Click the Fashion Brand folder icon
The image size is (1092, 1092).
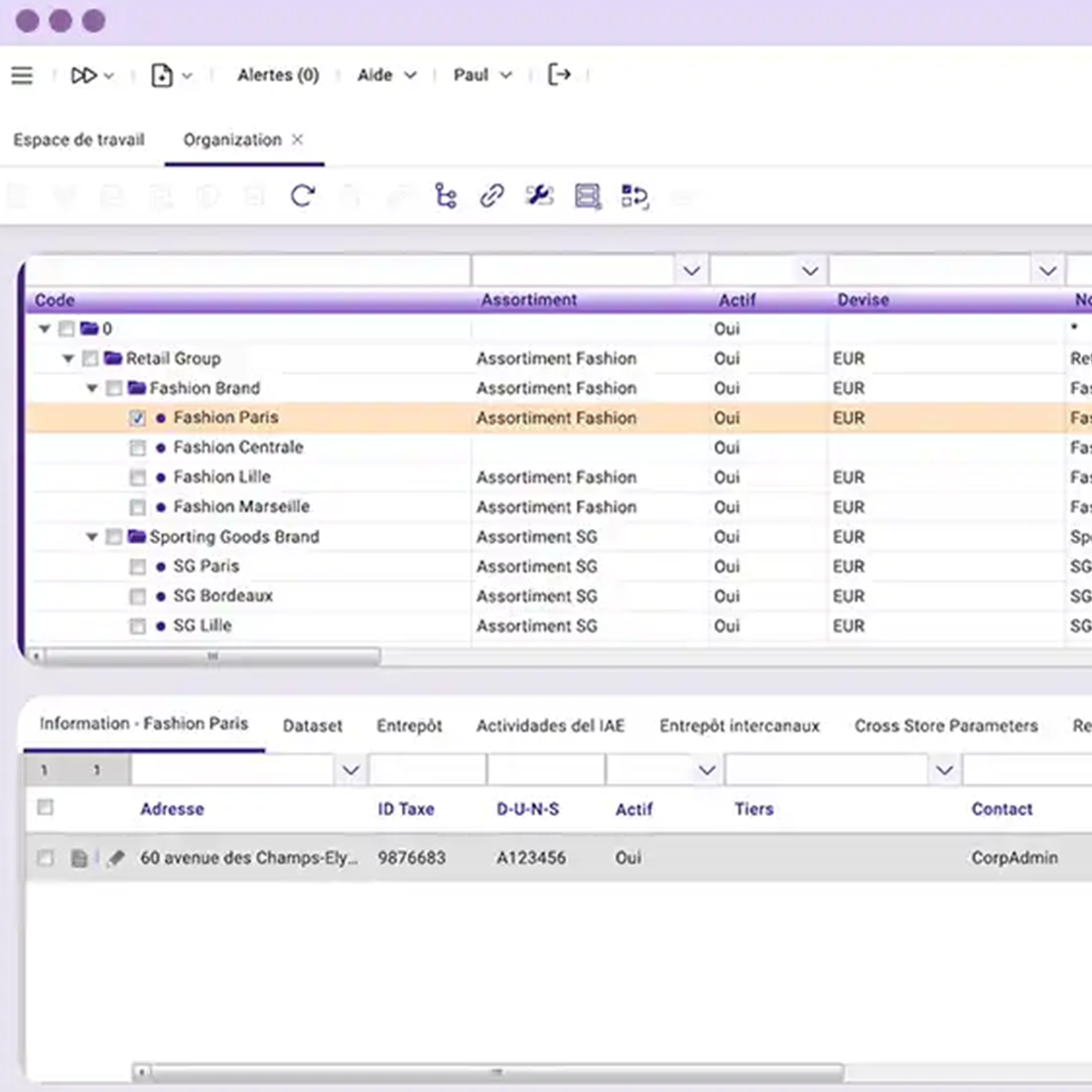pos(137,388)
